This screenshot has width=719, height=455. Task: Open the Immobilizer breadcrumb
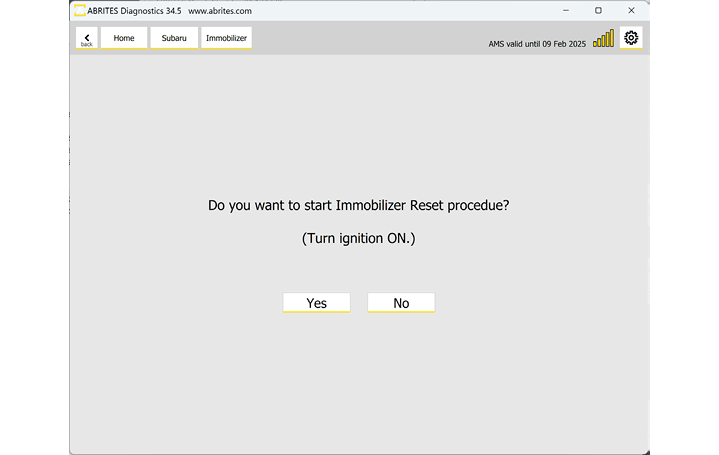[x=226, y=38]
